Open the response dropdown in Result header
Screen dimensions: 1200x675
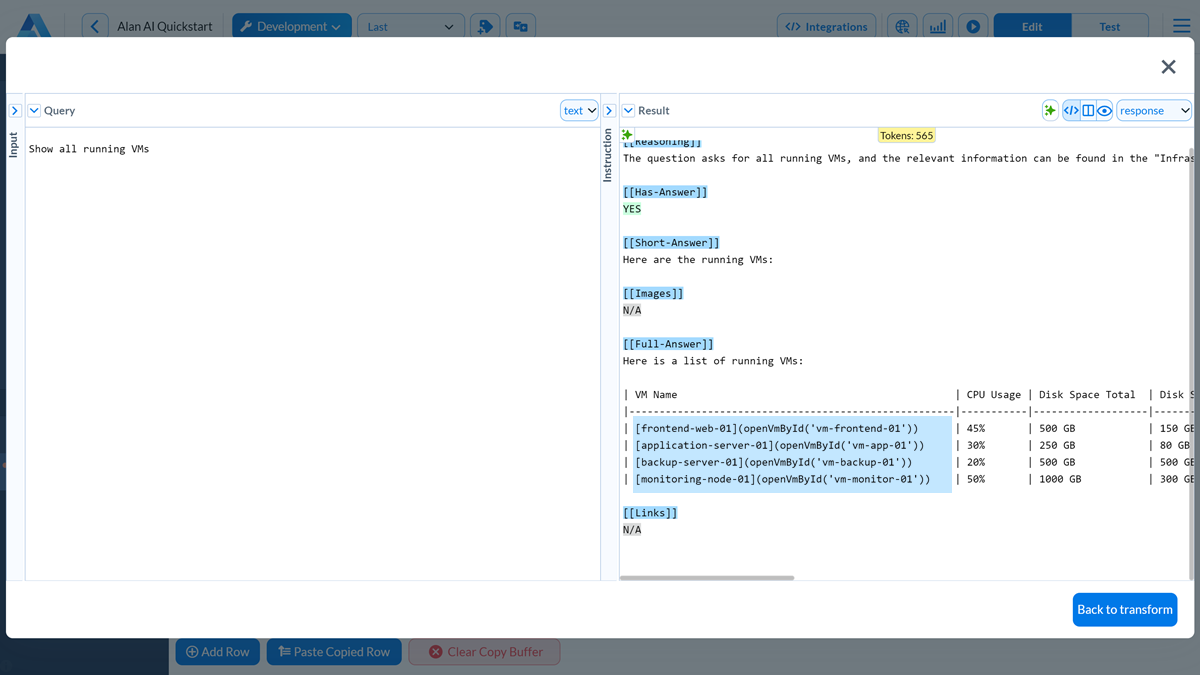pos(1153,110)
